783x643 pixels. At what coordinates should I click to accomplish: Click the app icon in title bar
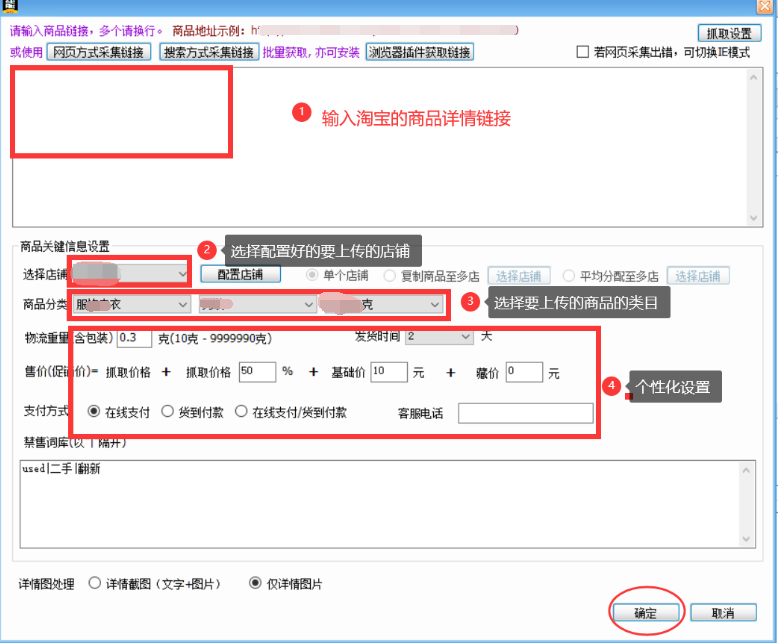coord(10,6)
